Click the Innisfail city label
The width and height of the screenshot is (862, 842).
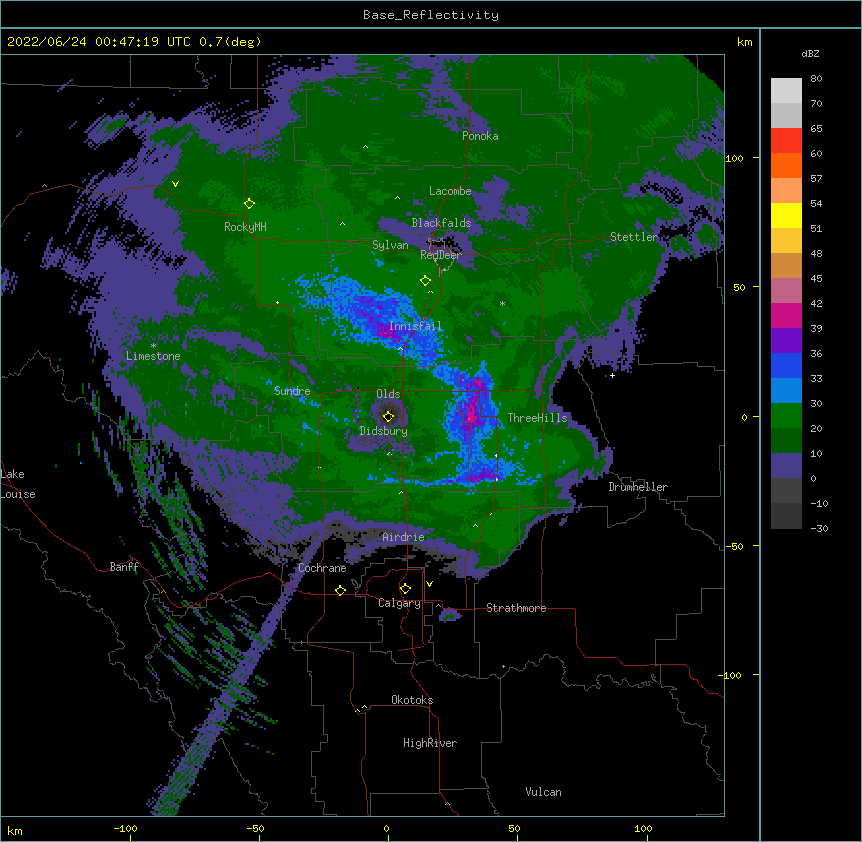pos(415,326)
